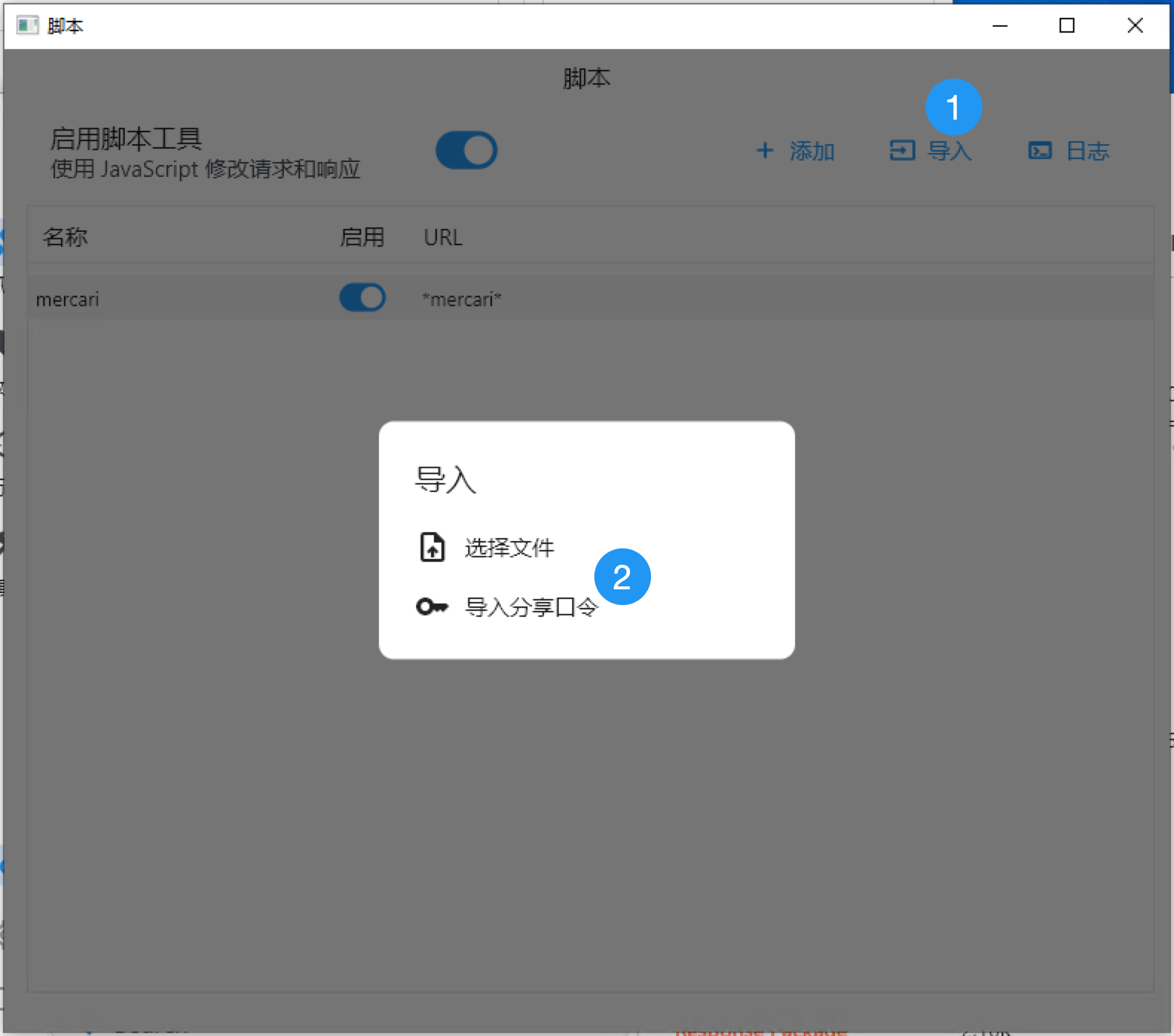Click the key icon for 导入分享口令
Viewport: 1174px width, 1036px height.
(432, 607)
